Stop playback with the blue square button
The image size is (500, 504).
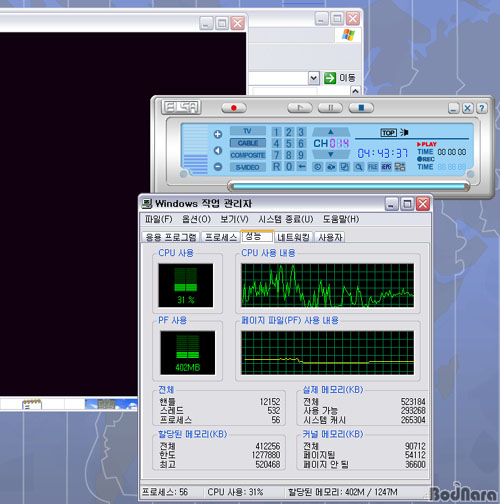click(x=361, y=108)
